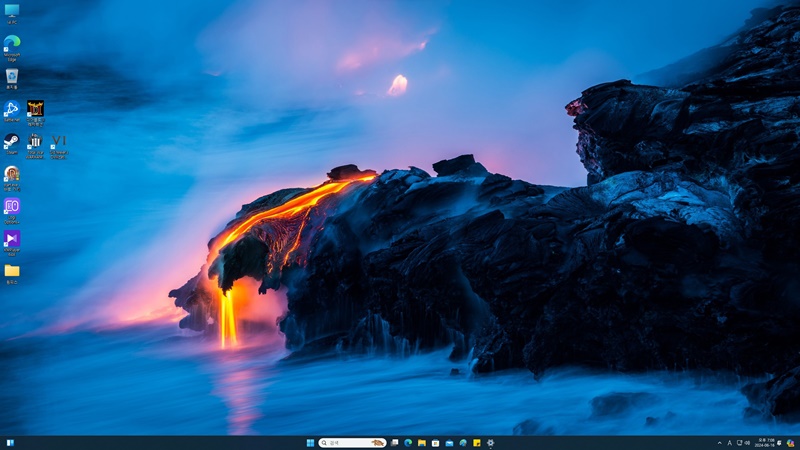This screenshot has height=450, width=800.
Task: Select the round portrait game shortcut
Action: tap(12, 179)
